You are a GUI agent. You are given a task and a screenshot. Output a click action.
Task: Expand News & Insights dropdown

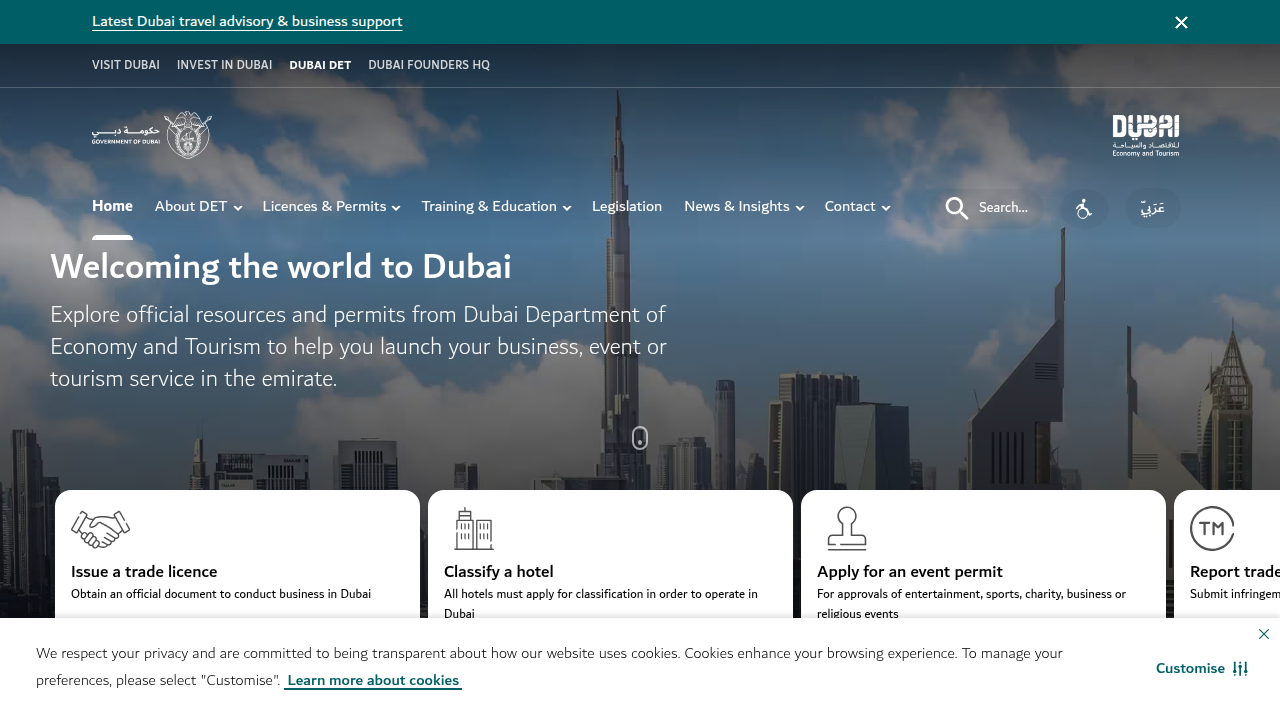click(x=744, y=206)
